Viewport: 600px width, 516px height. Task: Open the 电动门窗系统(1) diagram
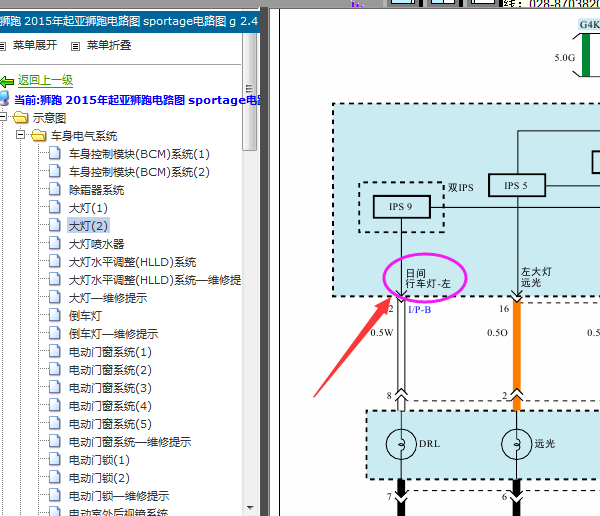click(110, 352)
